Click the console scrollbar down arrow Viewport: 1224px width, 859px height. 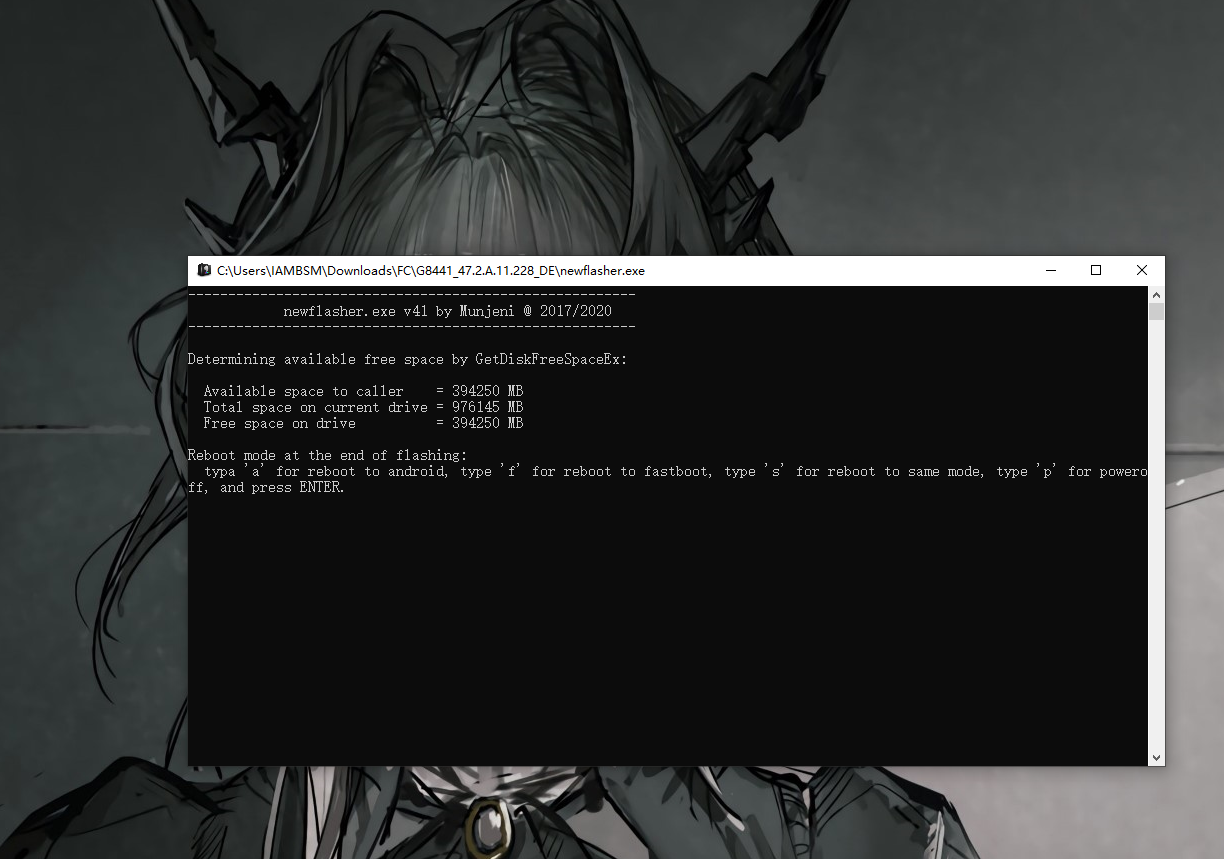point(1156,758)
